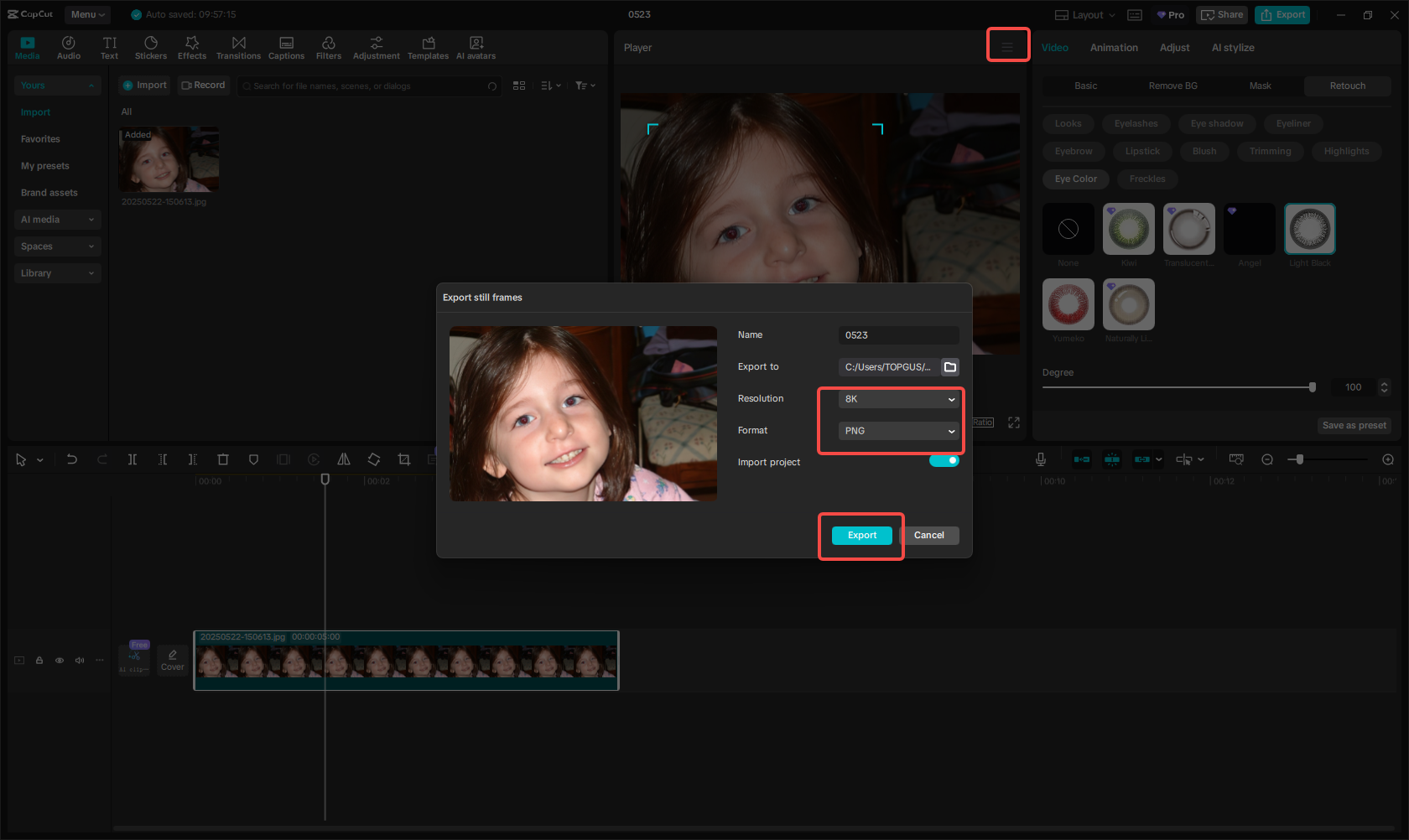This screenshot has height=840, width=1409.
Task: Lock the timeline track
Action: click(x=39, y=661)
